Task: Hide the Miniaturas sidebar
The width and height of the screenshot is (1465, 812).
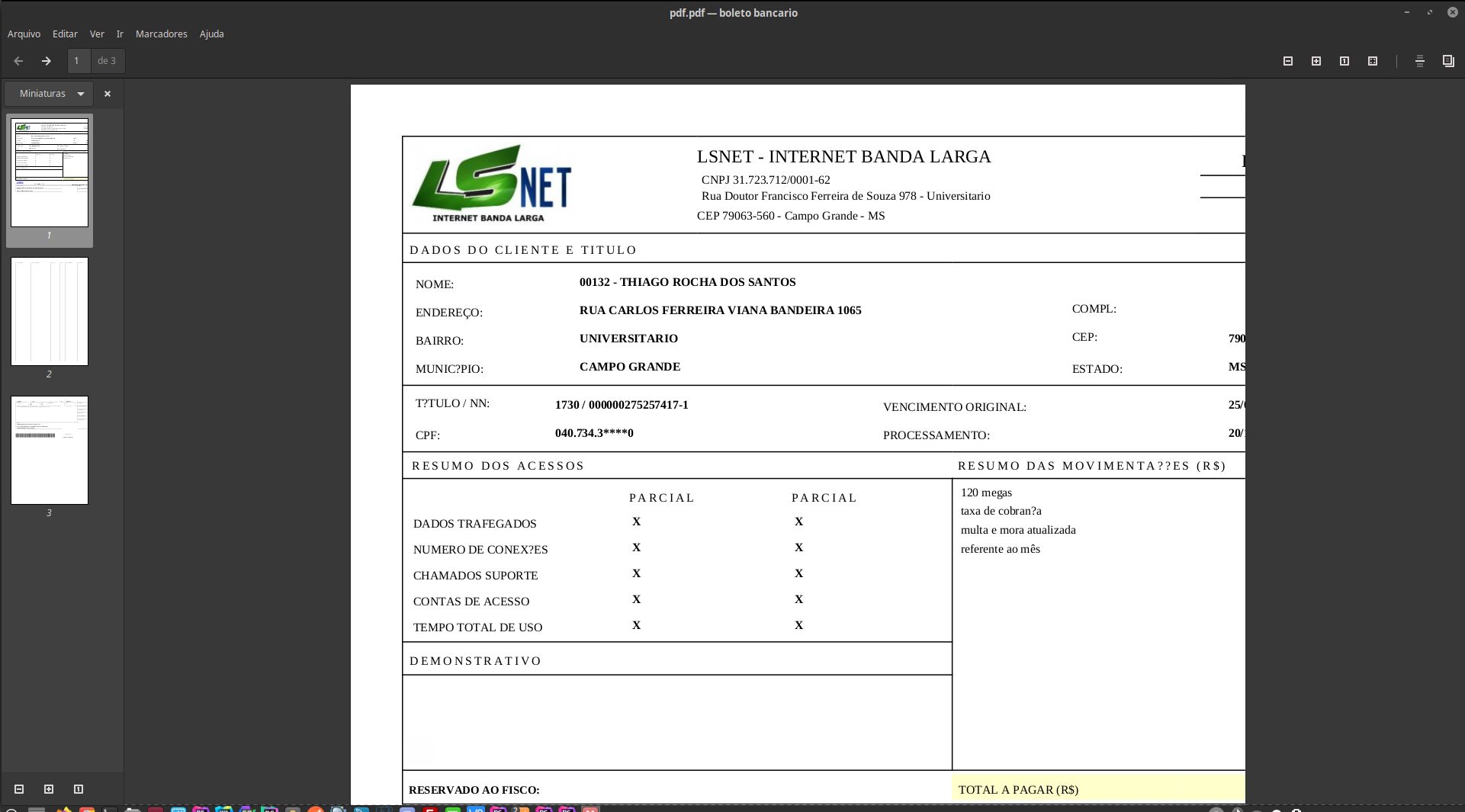Action: click(x=107, y=93)
